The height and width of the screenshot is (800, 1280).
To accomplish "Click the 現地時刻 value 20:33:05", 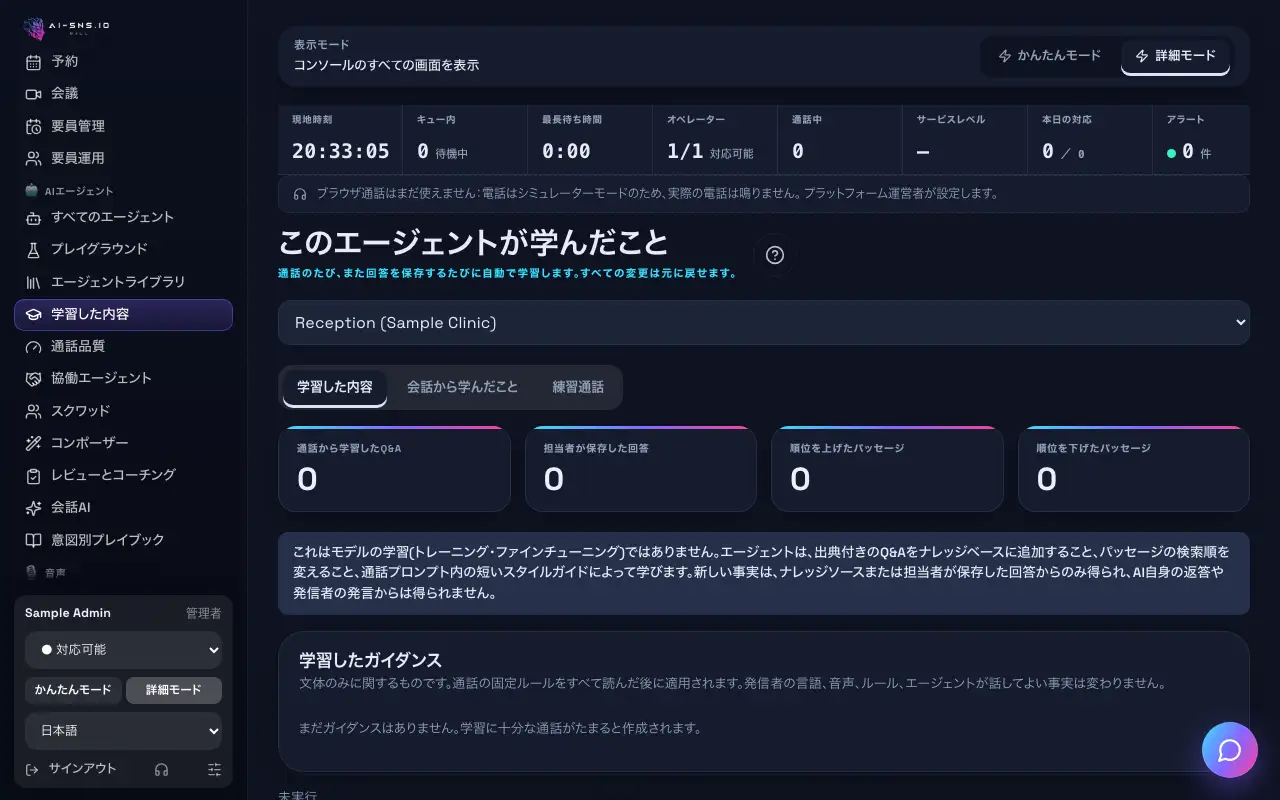I will (340, 152).
